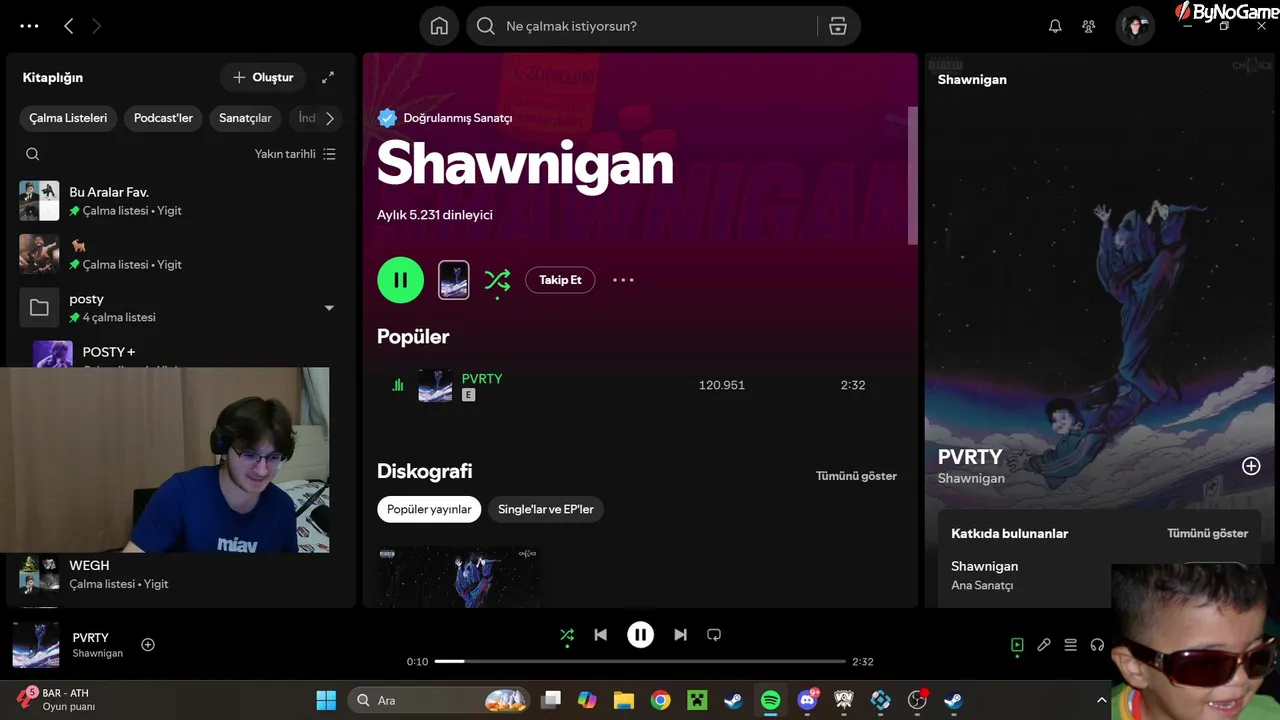This screenshot has height=720, width=1280.
Task: Play the PVRTY row in Popüler list
Action: (x=640, y=385)
